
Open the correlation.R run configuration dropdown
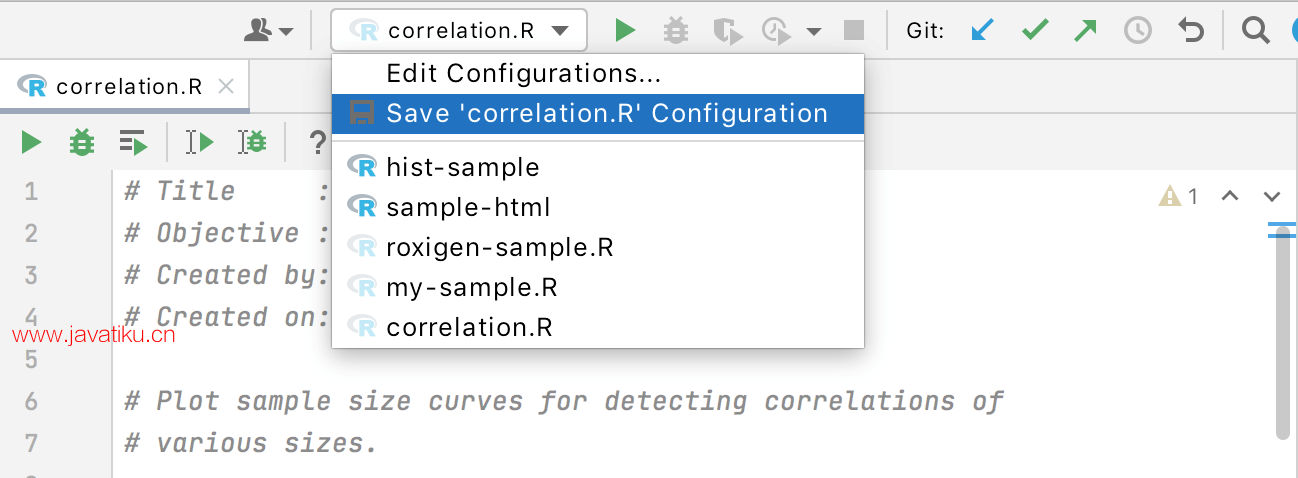pyautogui.click(x=459, y=31)
